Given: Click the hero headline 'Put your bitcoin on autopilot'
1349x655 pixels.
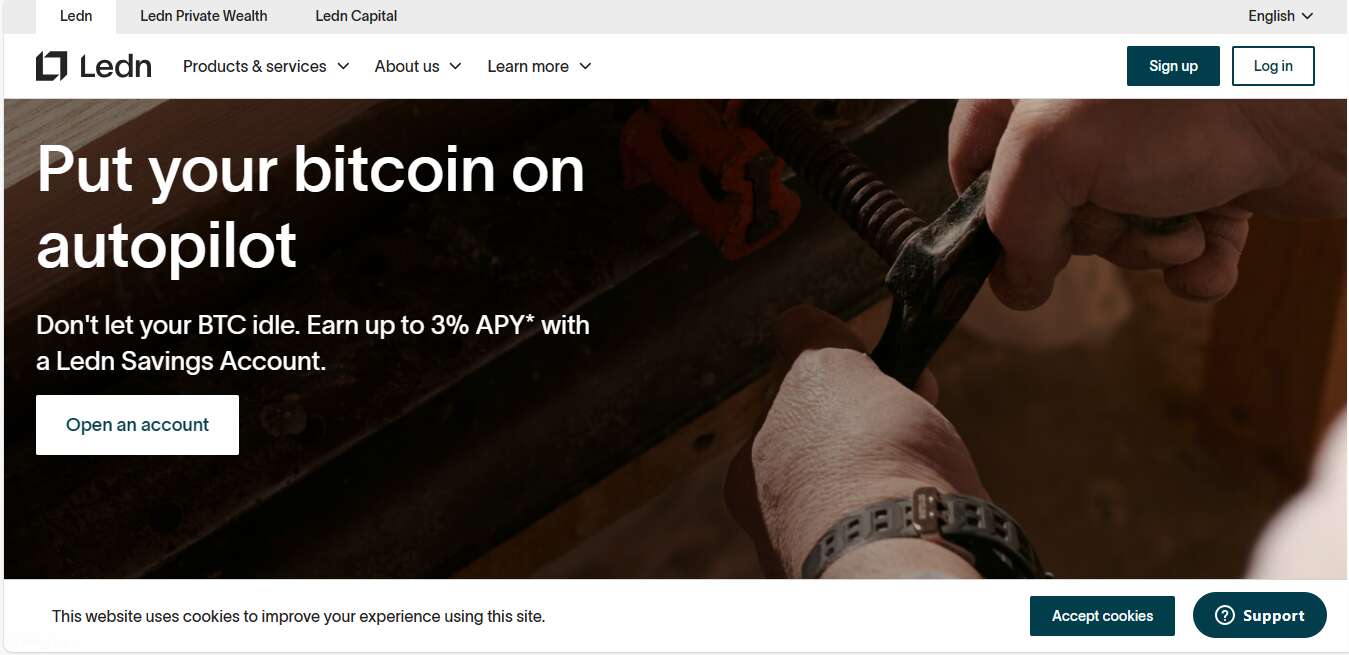Looking at the screenshot, I should (x=311, y=207).
